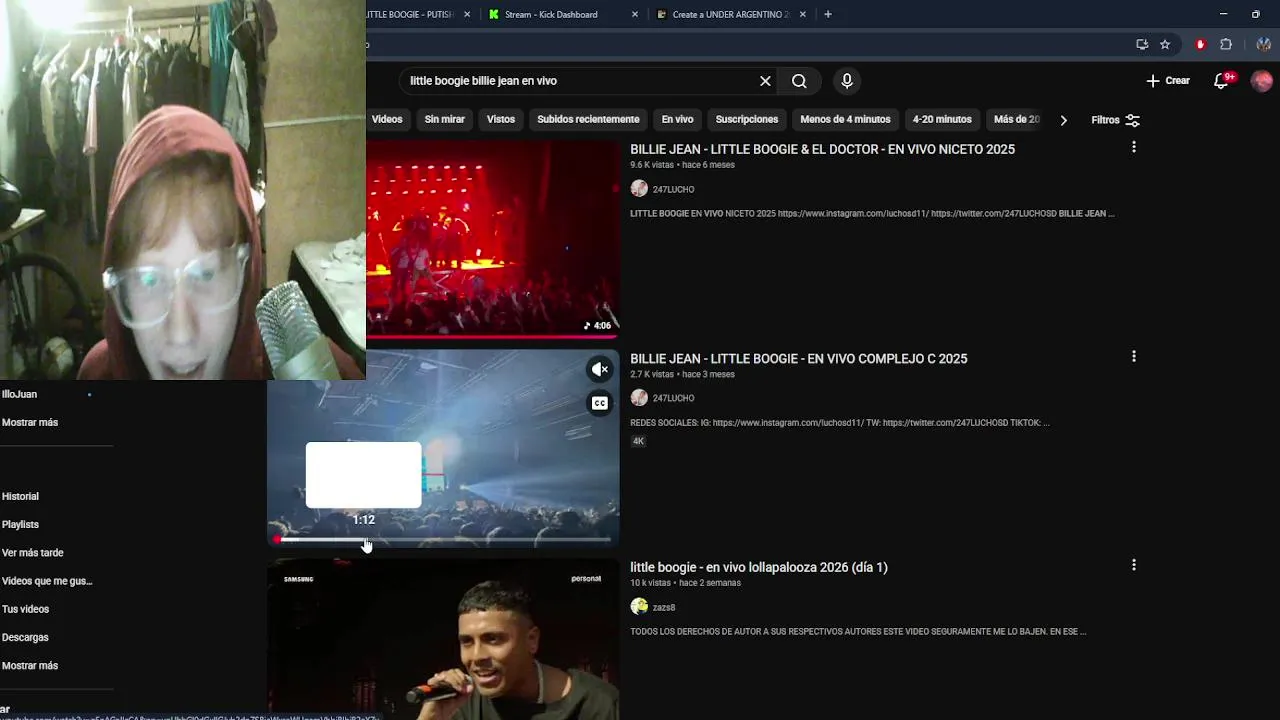Start voice search with the microphone icon

click(x=847, y=81)
